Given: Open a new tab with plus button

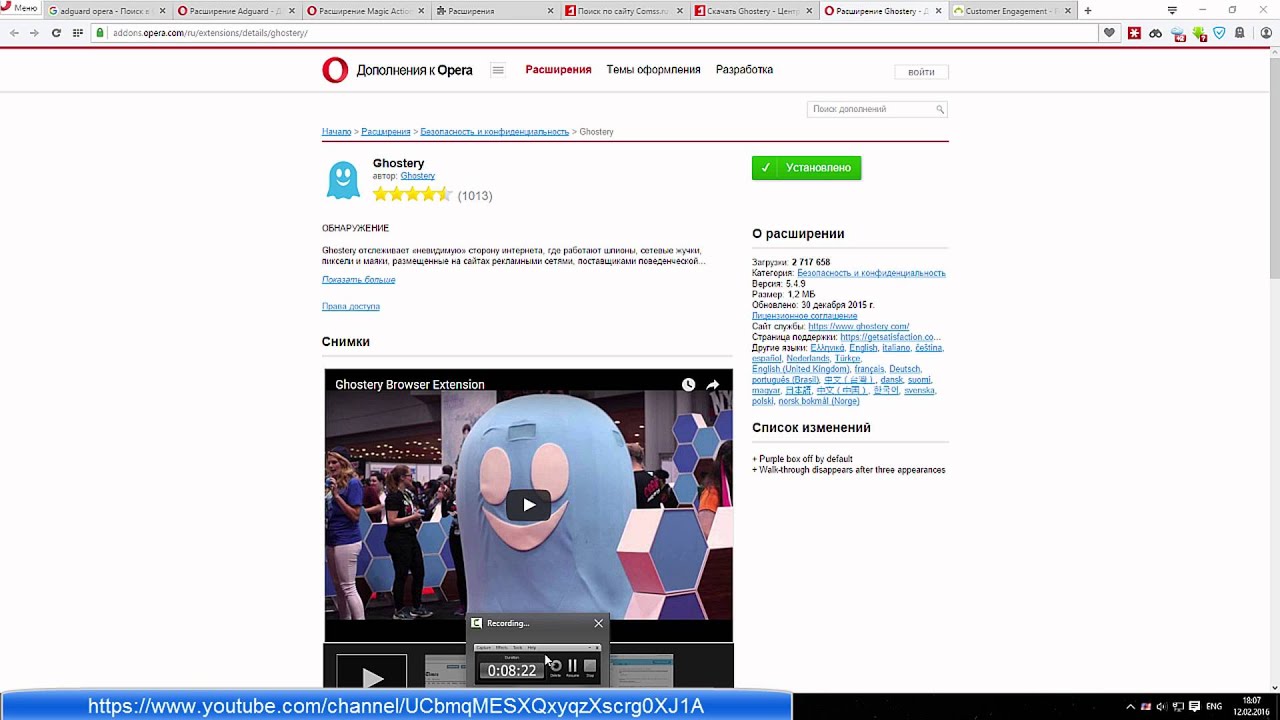Looking at the screenshot, I should click(x=1088, y=11).
